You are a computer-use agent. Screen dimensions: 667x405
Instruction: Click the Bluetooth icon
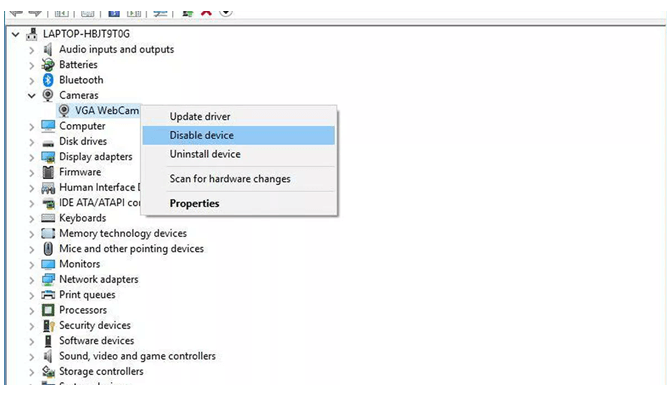point(48,80)
